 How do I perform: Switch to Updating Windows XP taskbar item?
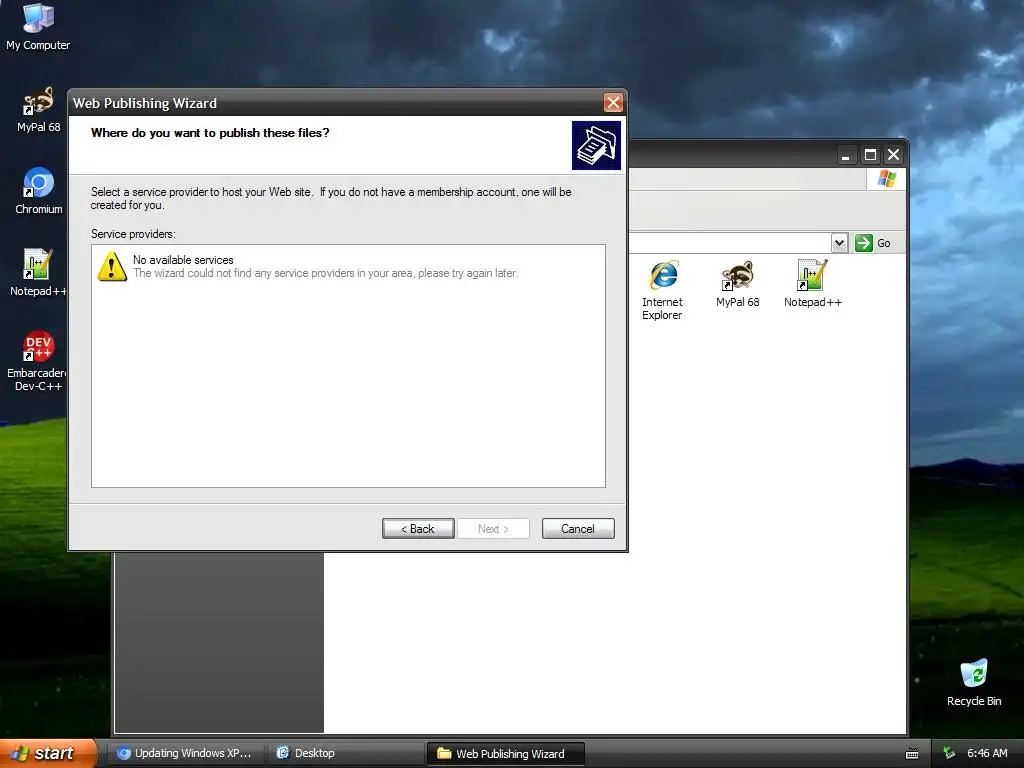[x=185, y=753]
